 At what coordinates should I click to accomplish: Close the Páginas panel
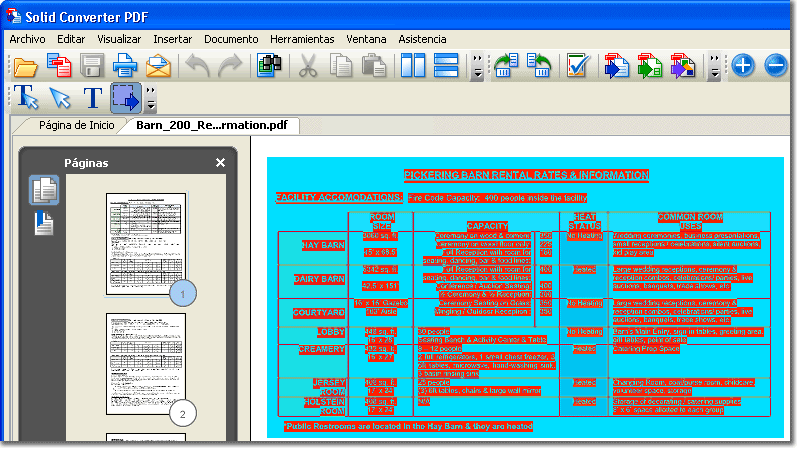(x=220, y=162)
